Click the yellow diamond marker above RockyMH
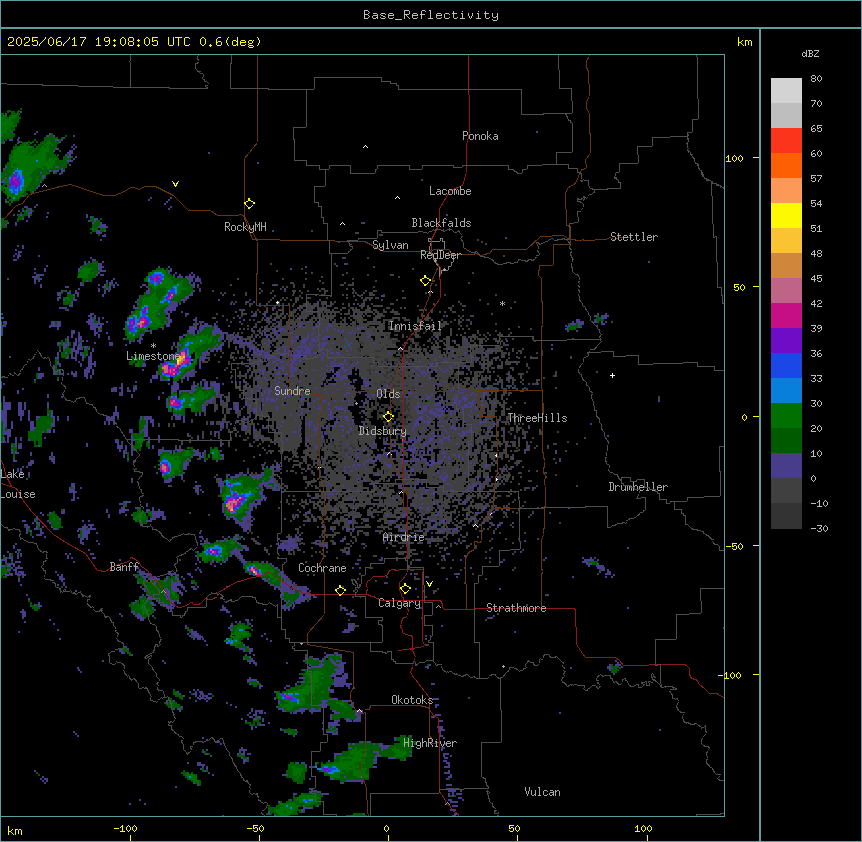 pyautogui.click(x=250, y=204)
